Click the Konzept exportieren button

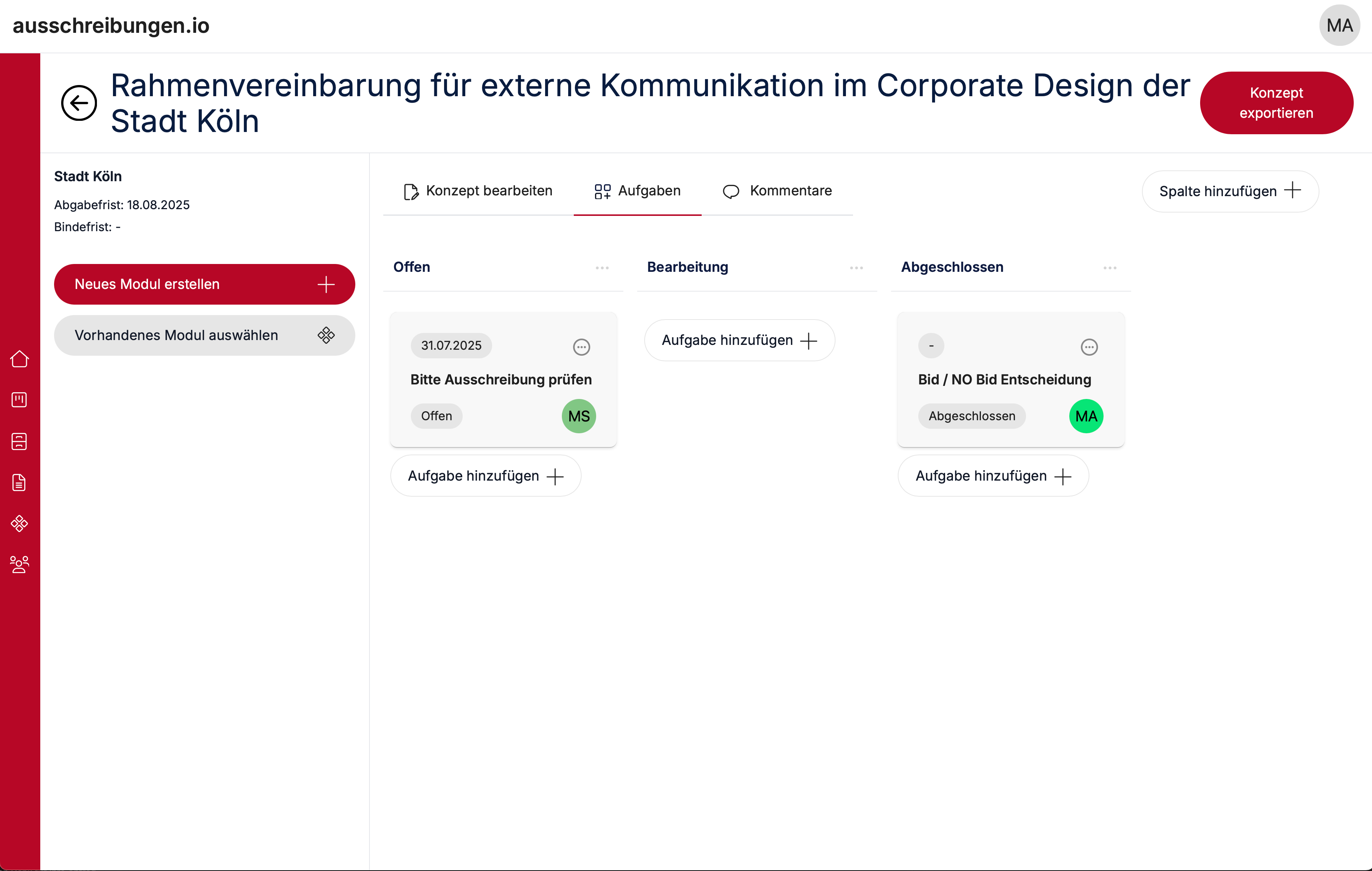(1276, 103)
